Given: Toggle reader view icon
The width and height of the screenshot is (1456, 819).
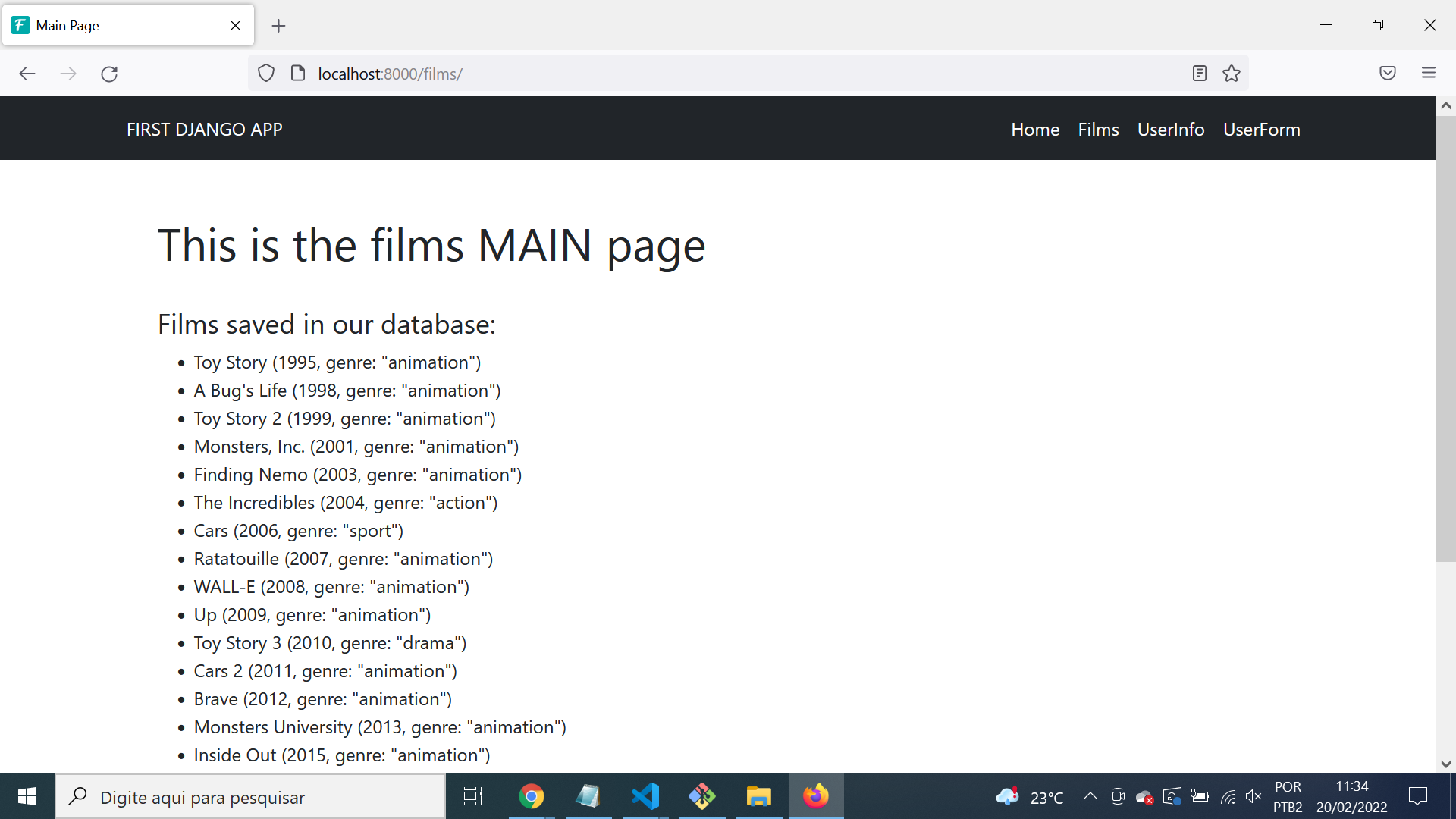Looking at the screenshot, I should click(x=1199, y=74).
